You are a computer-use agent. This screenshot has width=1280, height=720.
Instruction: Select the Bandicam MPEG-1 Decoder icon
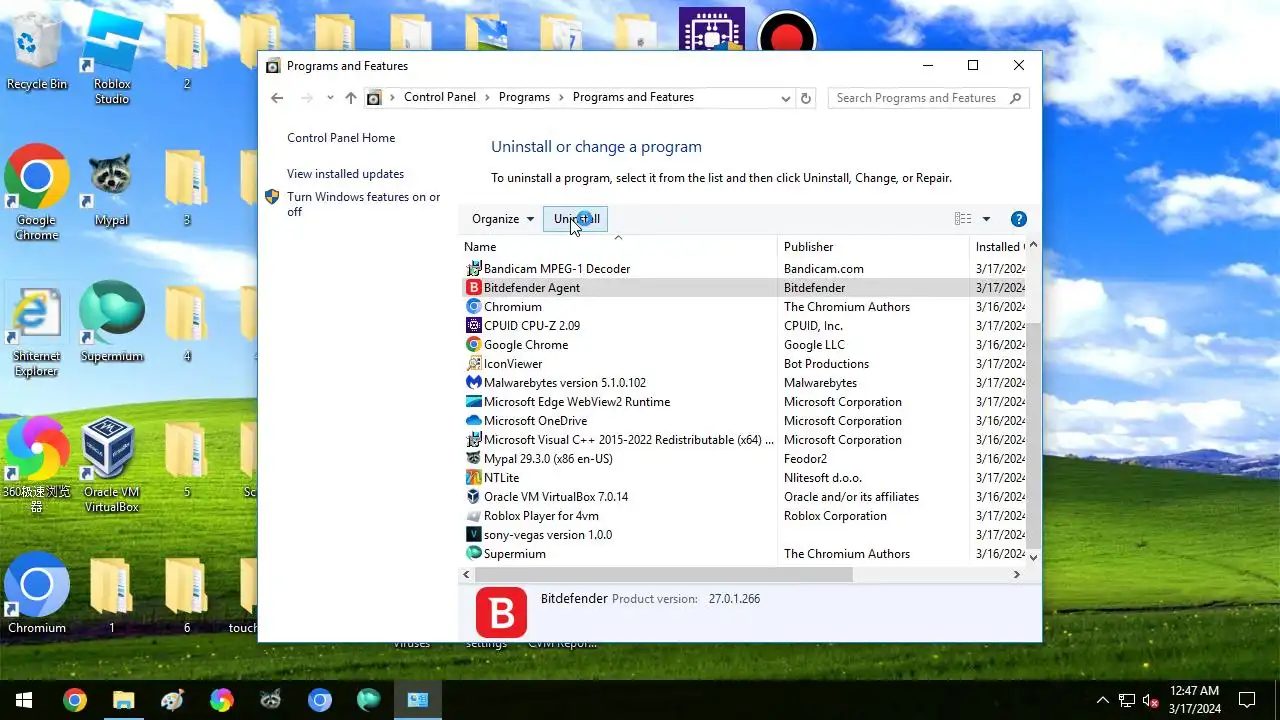click(x=474, y=268)
